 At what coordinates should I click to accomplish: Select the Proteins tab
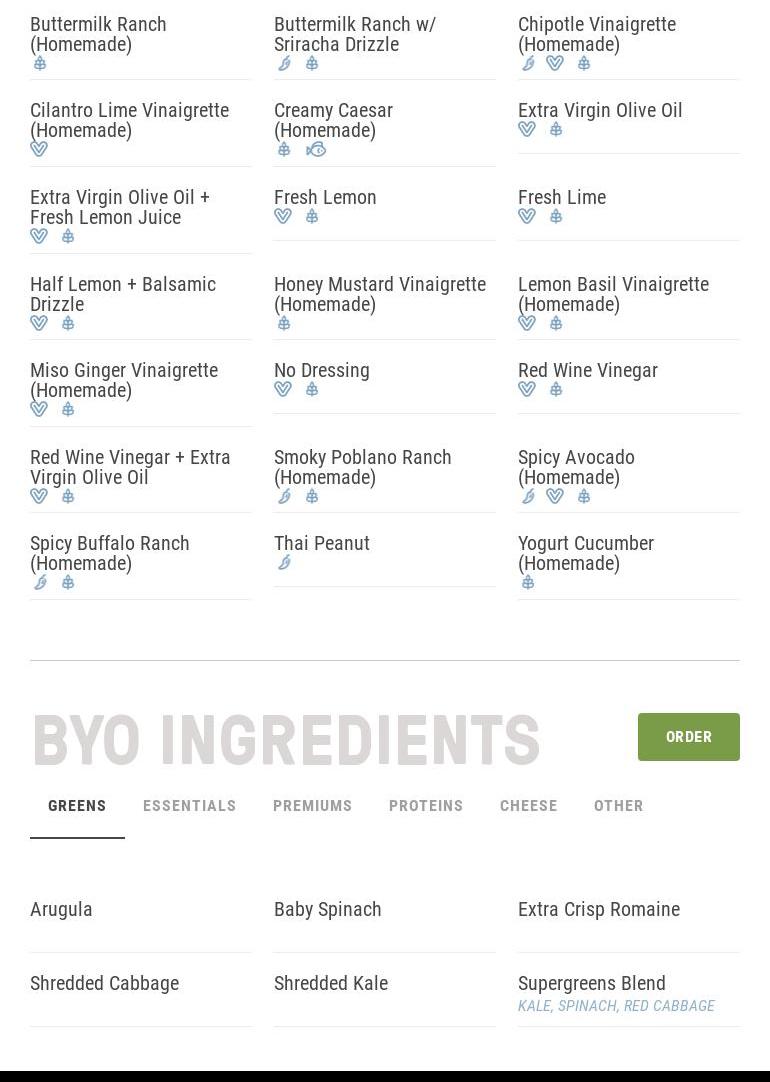click(x=426, y=806)
